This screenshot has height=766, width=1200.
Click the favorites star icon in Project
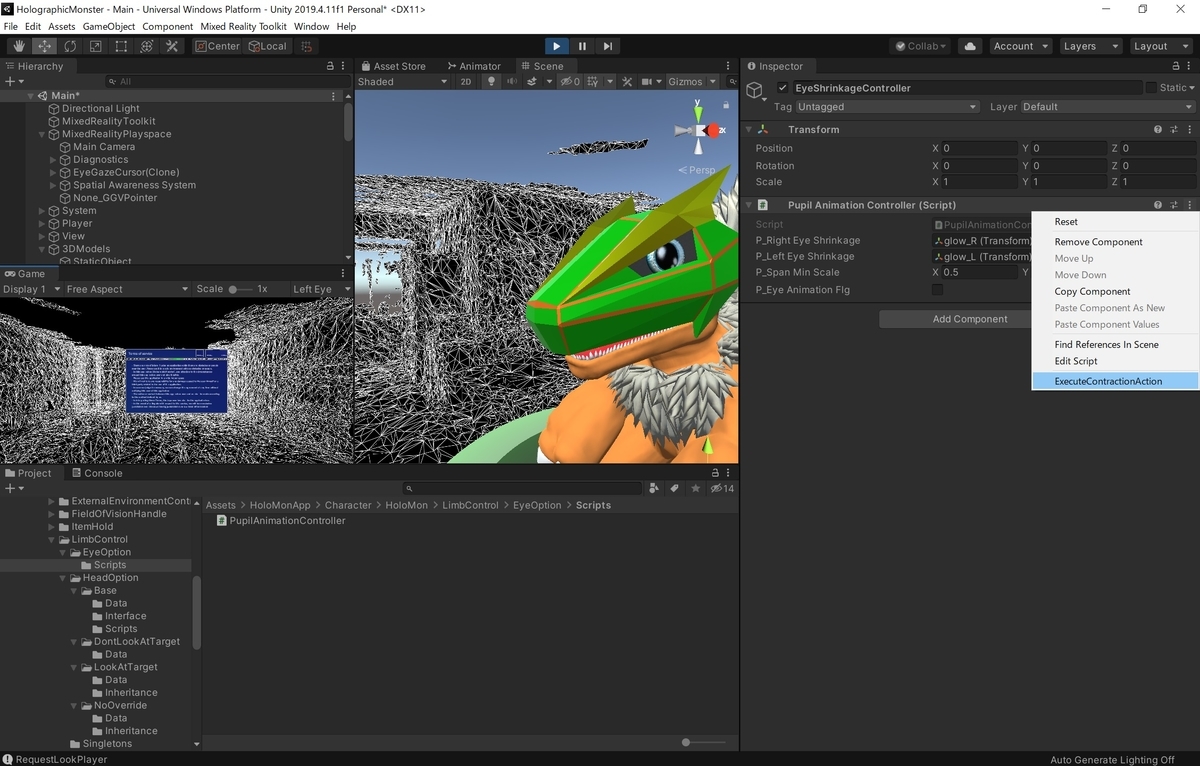pyautogui.click(x=694, y=488)
